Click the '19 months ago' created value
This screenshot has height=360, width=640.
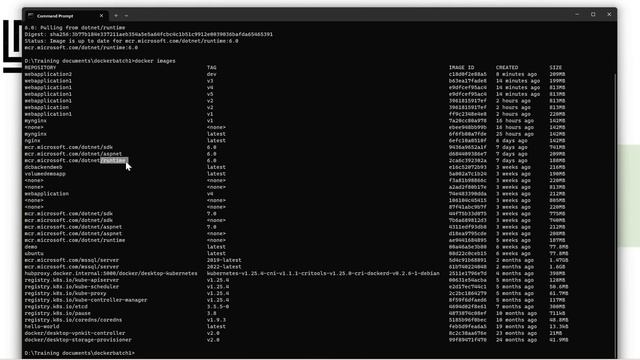(516, 327)
